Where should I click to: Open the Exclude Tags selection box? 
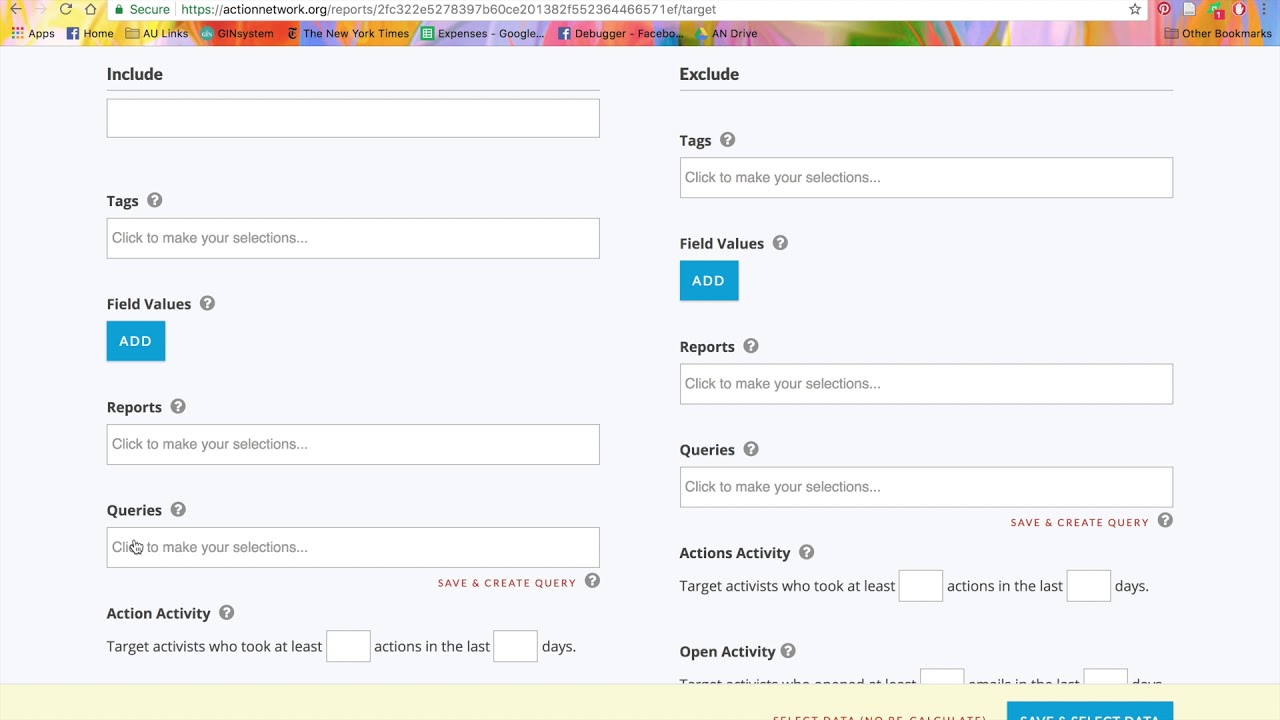[x=926, y=177]
